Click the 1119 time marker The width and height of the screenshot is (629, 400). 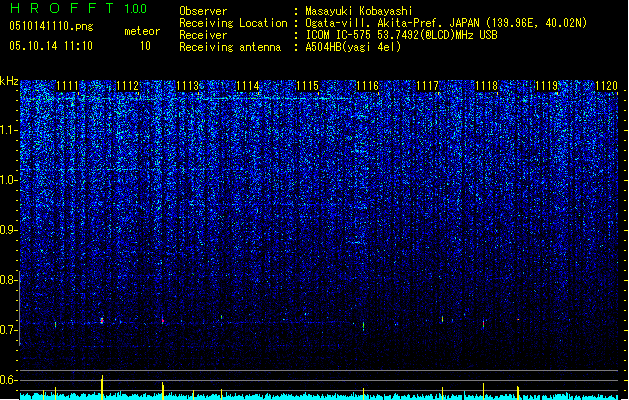point(547,86)
